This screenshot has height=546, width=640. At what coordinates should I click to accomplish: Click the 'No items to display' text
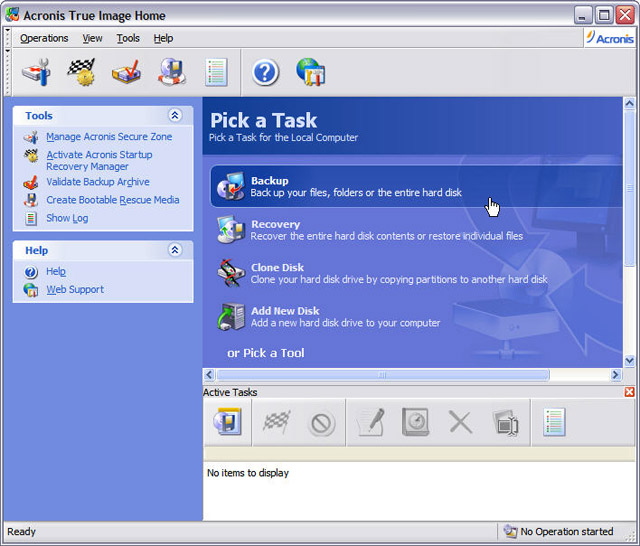click(248, 473)
